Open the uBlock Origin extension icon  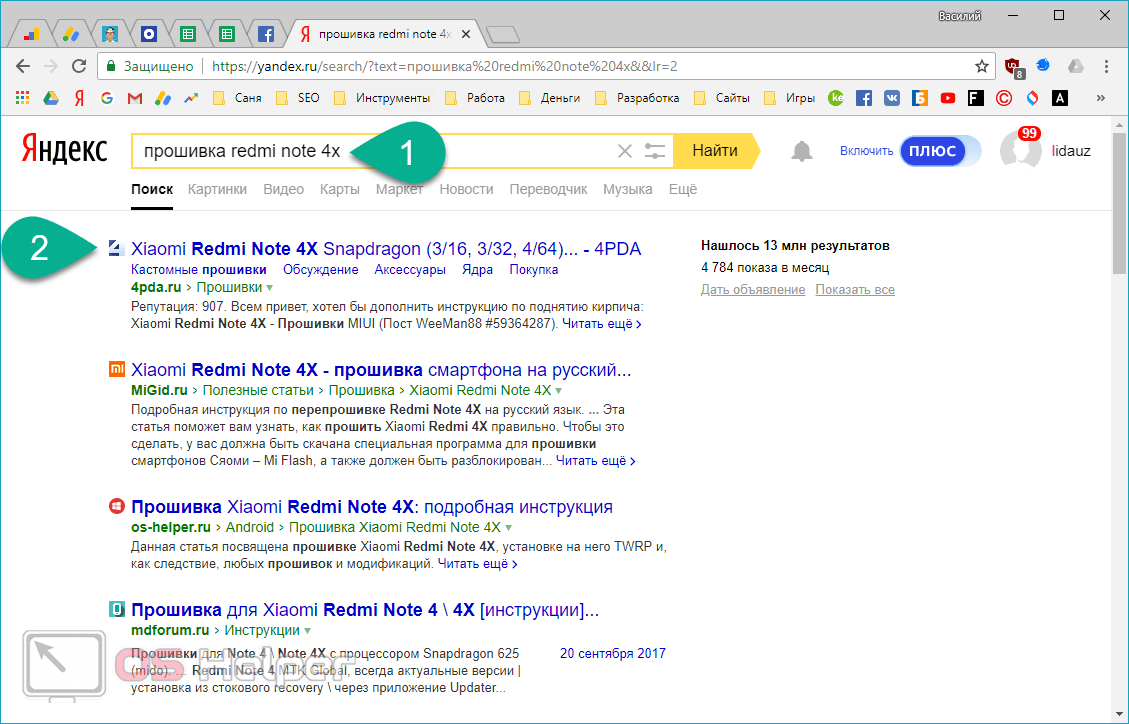[x=1014, y=67]
